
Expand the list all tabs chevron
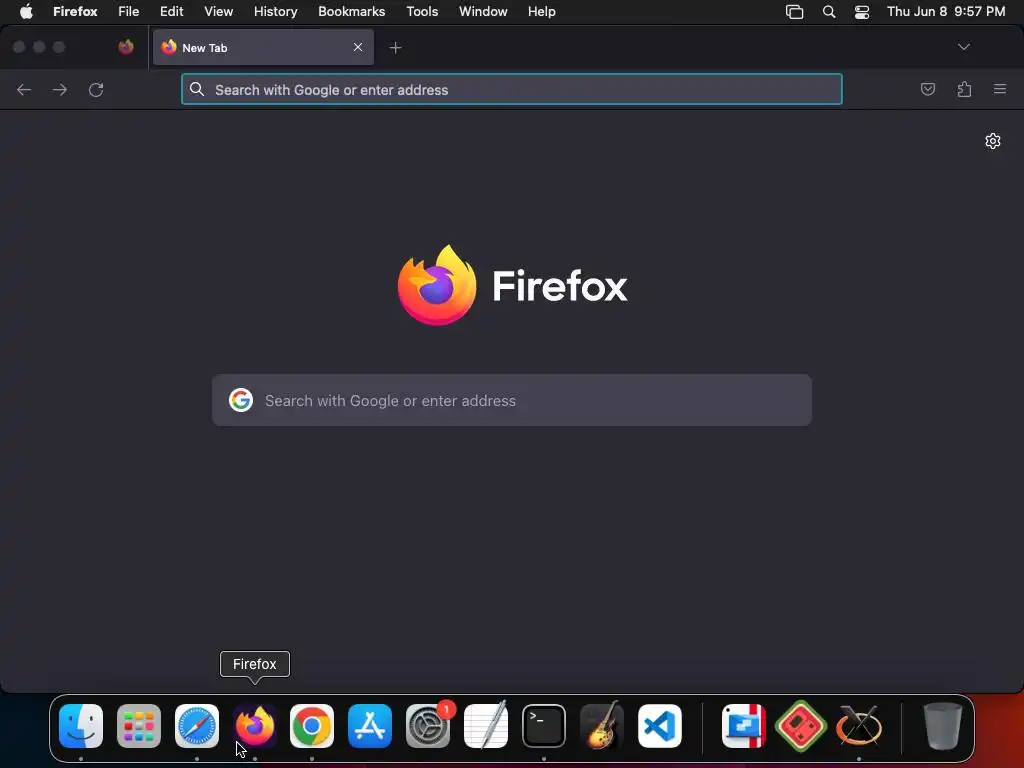[x=964, y=47]
